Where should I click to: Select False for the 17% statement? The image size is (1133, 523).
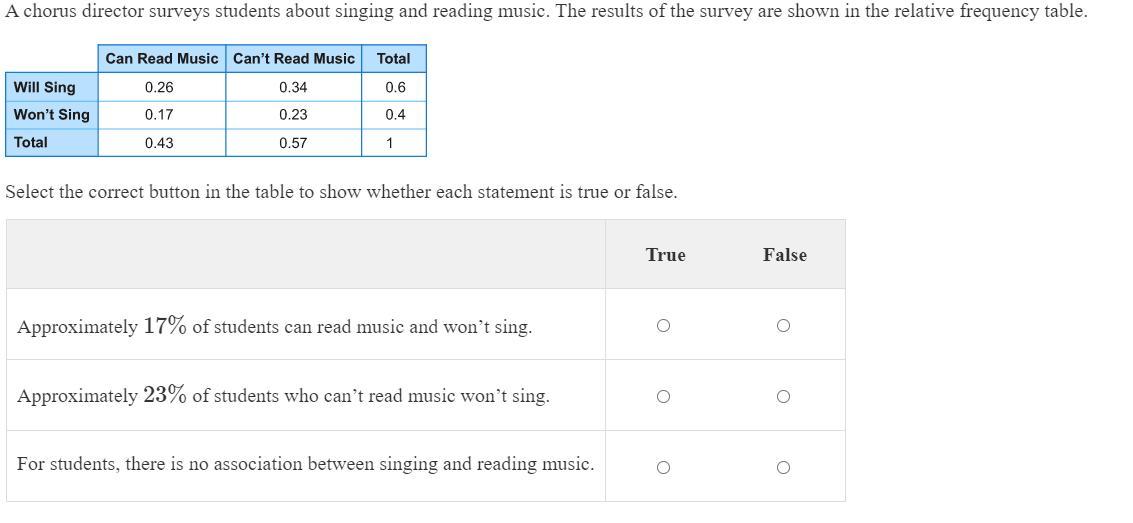tap(783, 326)
